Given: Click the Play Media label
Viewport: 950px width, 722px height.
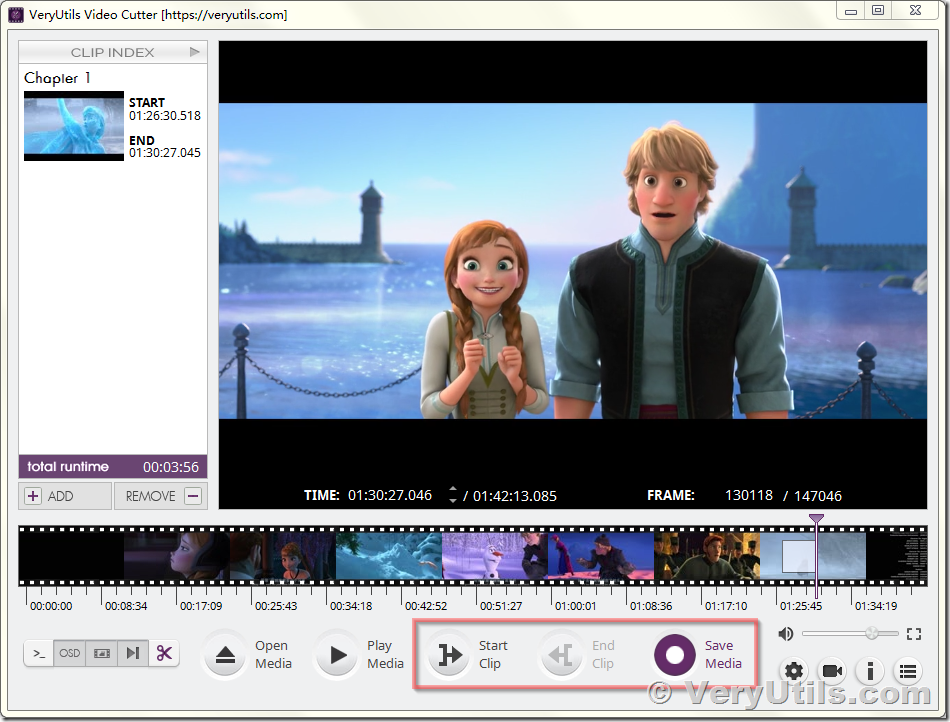Looking at the screenshot, I should tap(385, 655).
